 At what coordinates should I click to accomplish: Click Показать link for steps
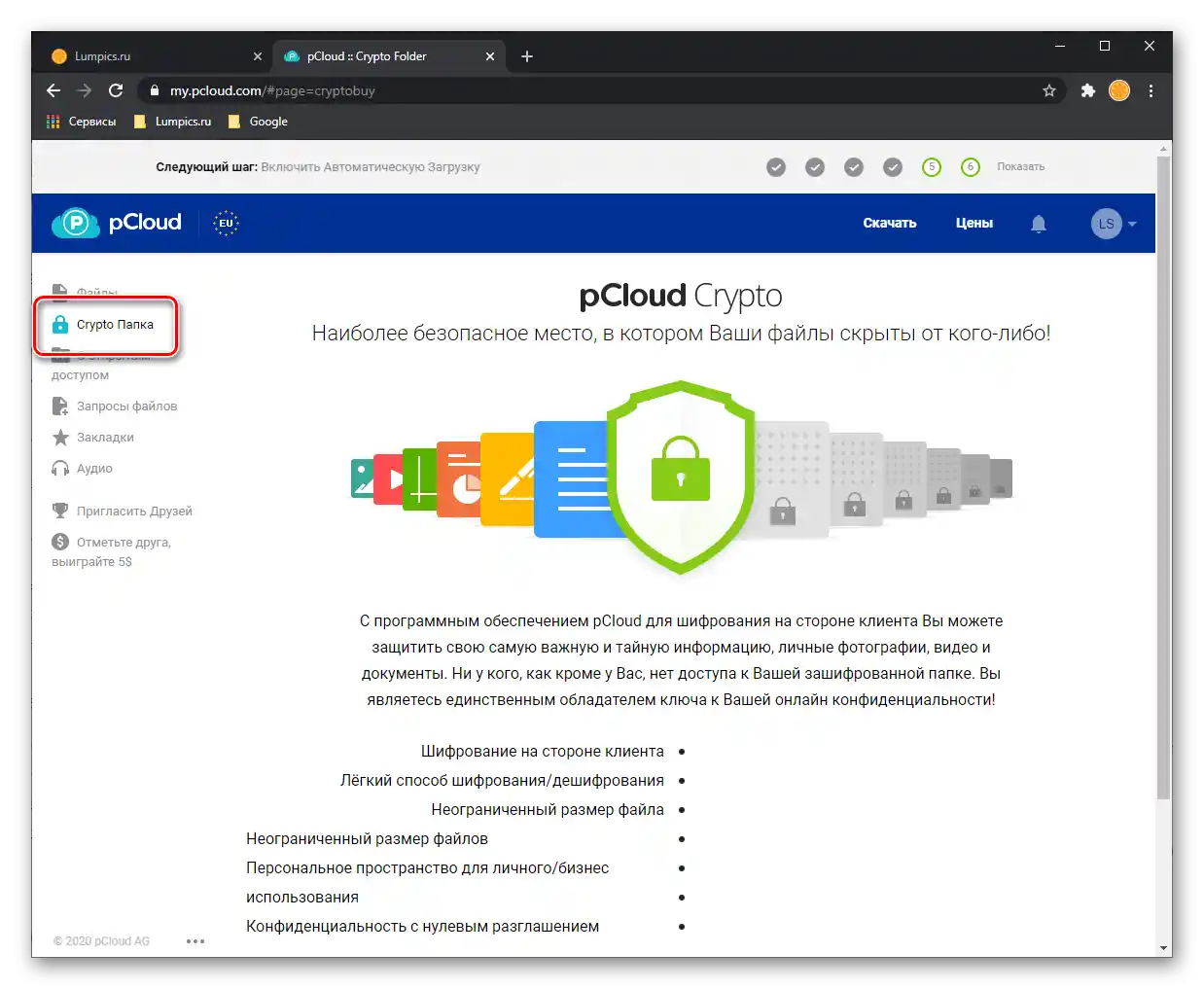[1021, 167]
